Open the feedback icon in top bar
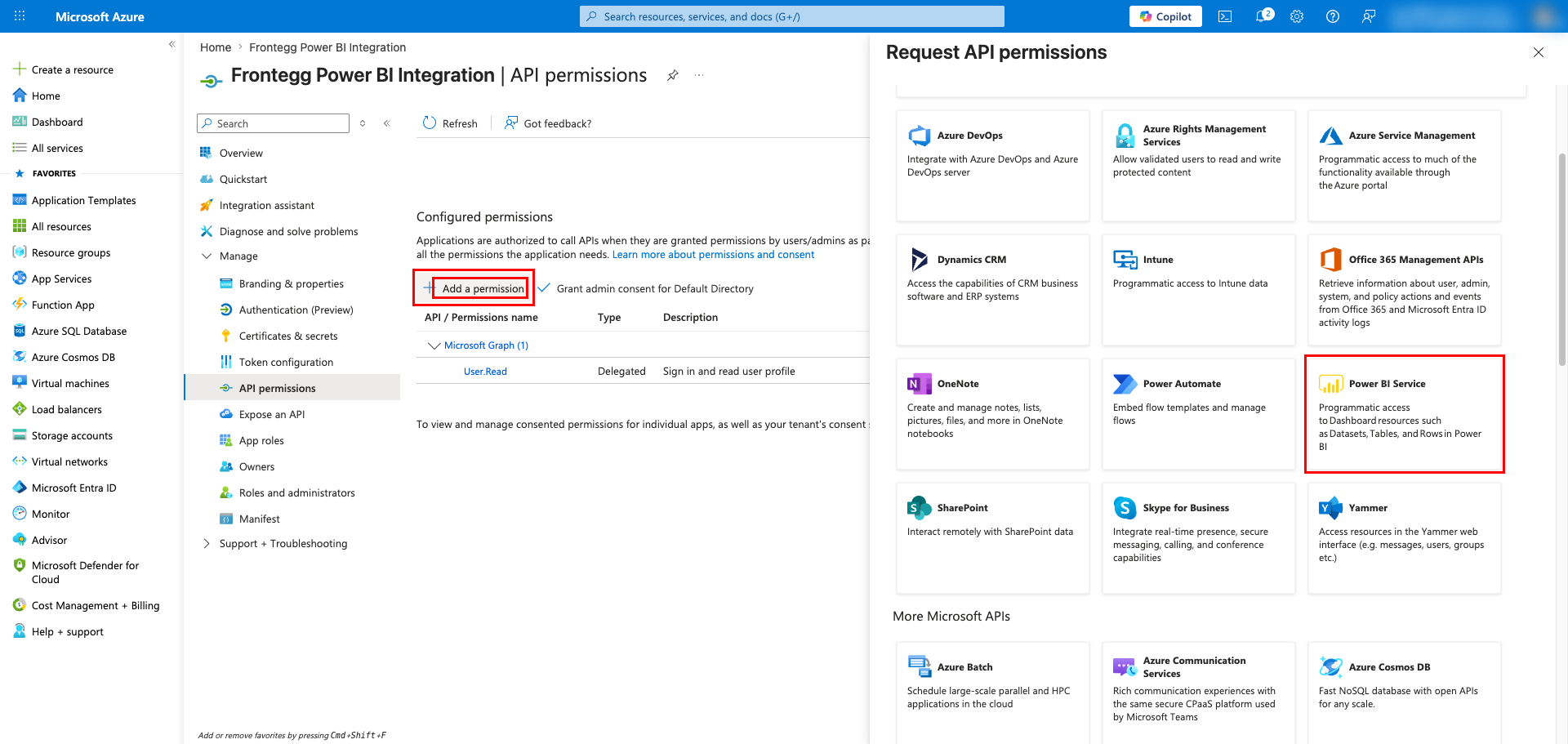This screenshot has height=744, width=1568. click(1369, 16)
